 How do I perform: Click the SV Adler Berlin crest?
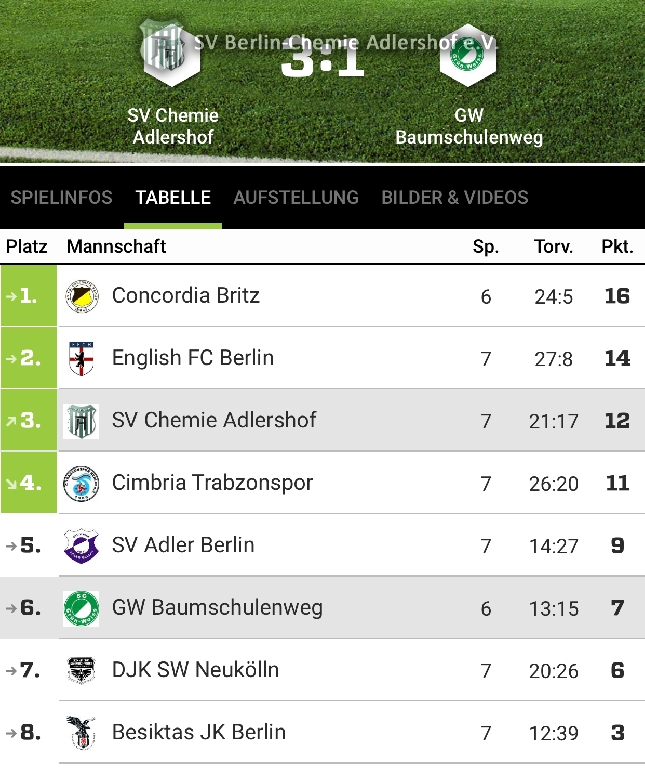point(81,546)
